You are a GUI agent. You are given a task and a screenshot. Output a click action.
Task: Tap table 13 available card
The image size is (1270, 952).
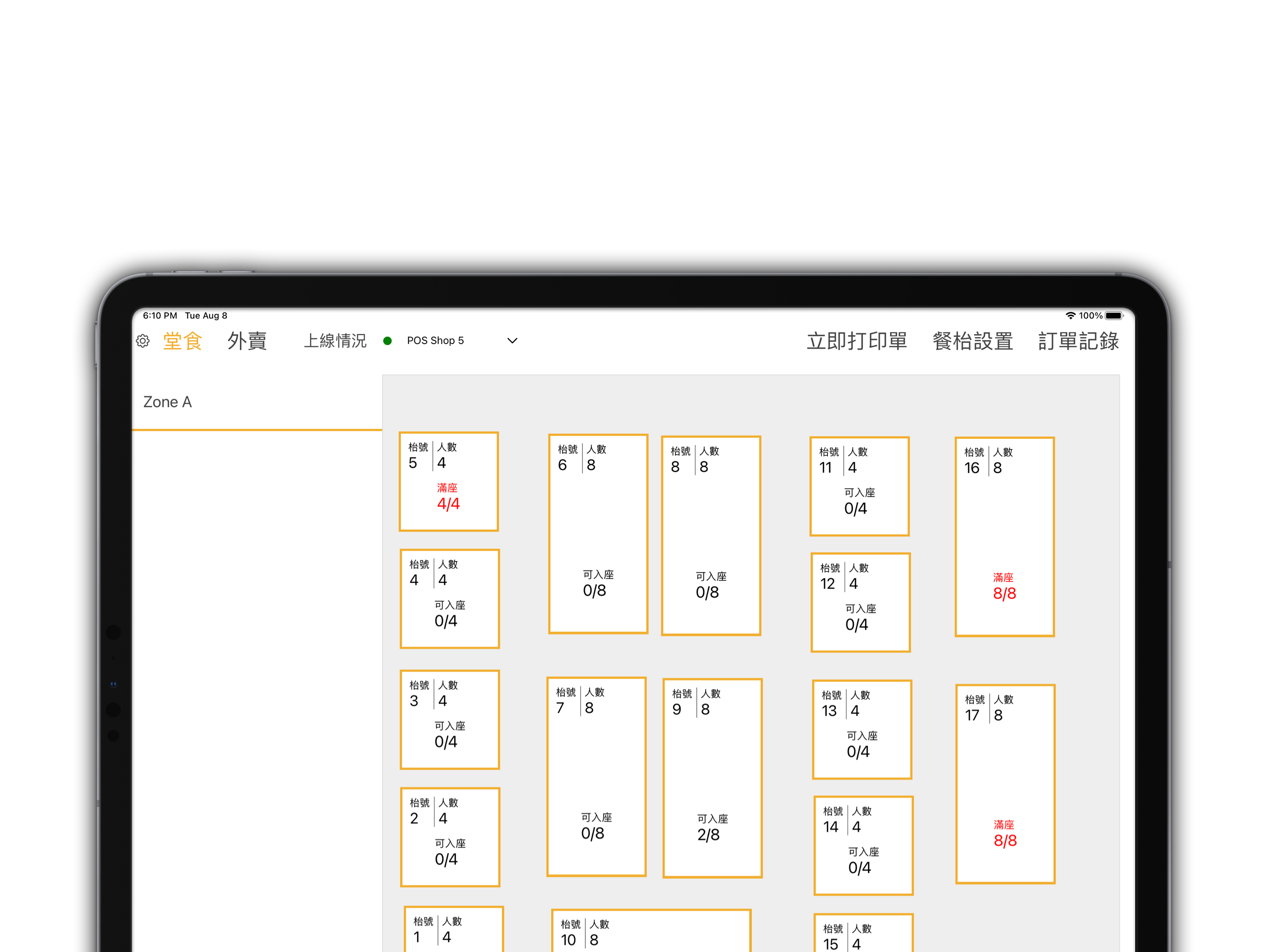click(x=862, y=729)
